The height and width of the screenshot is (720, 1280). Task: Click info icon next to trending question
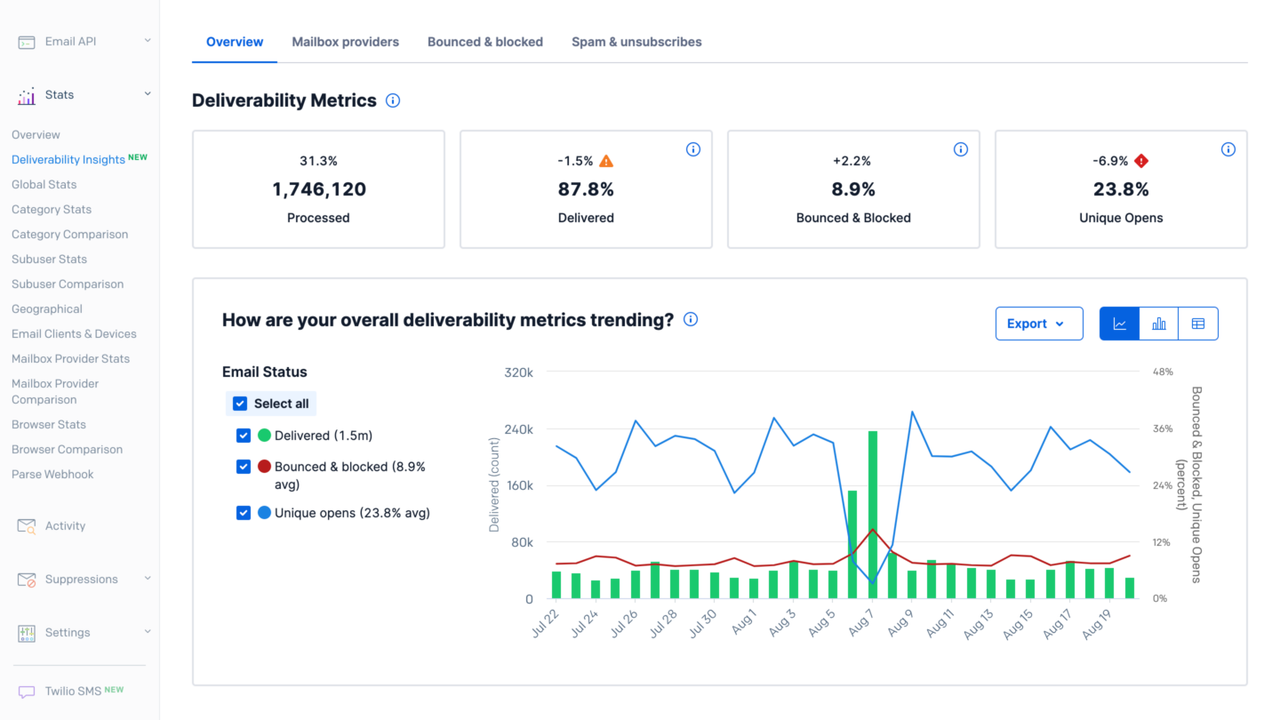tap(691, 320)
